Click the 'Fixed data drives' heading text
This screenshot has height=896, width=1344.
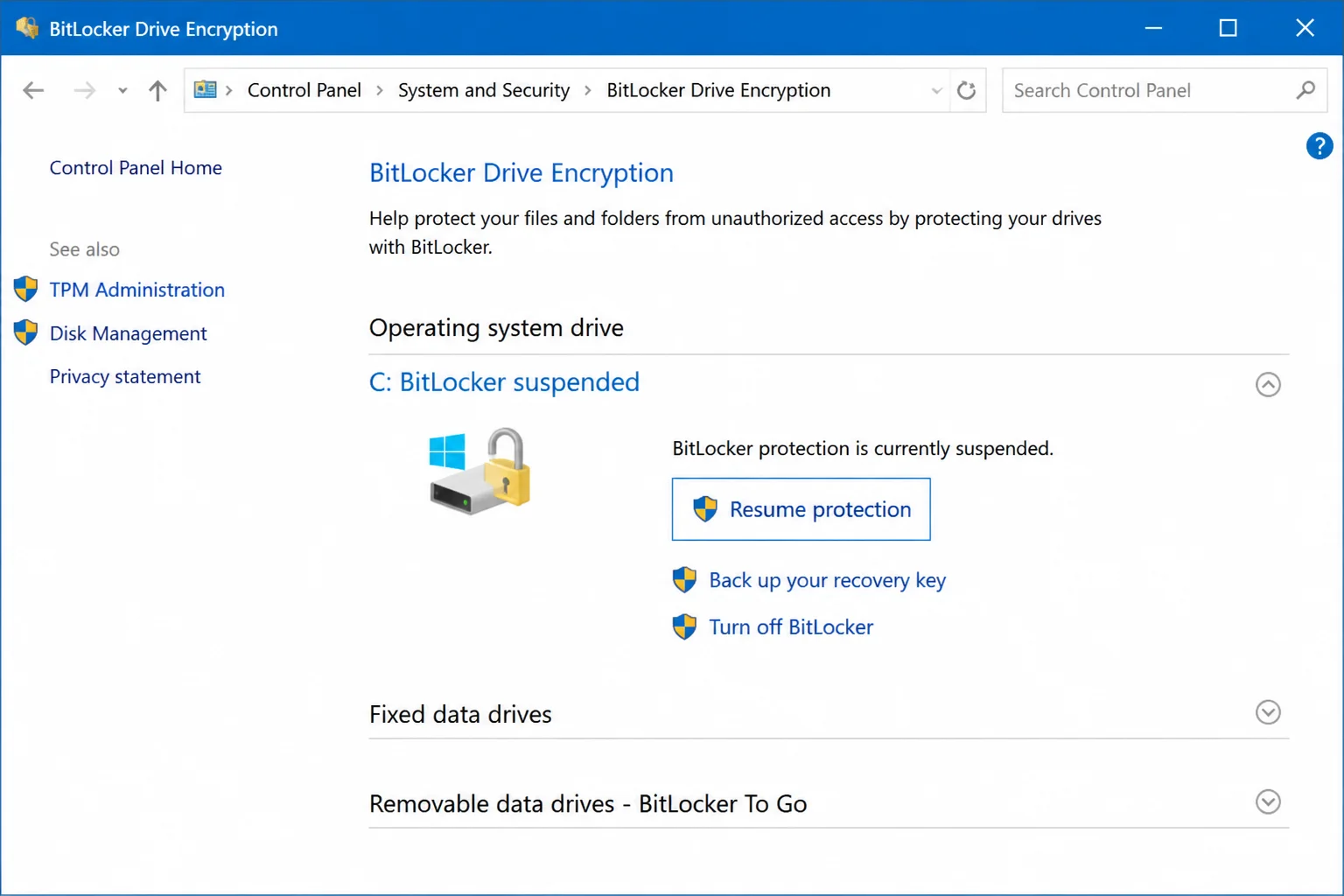pos(460,715)
